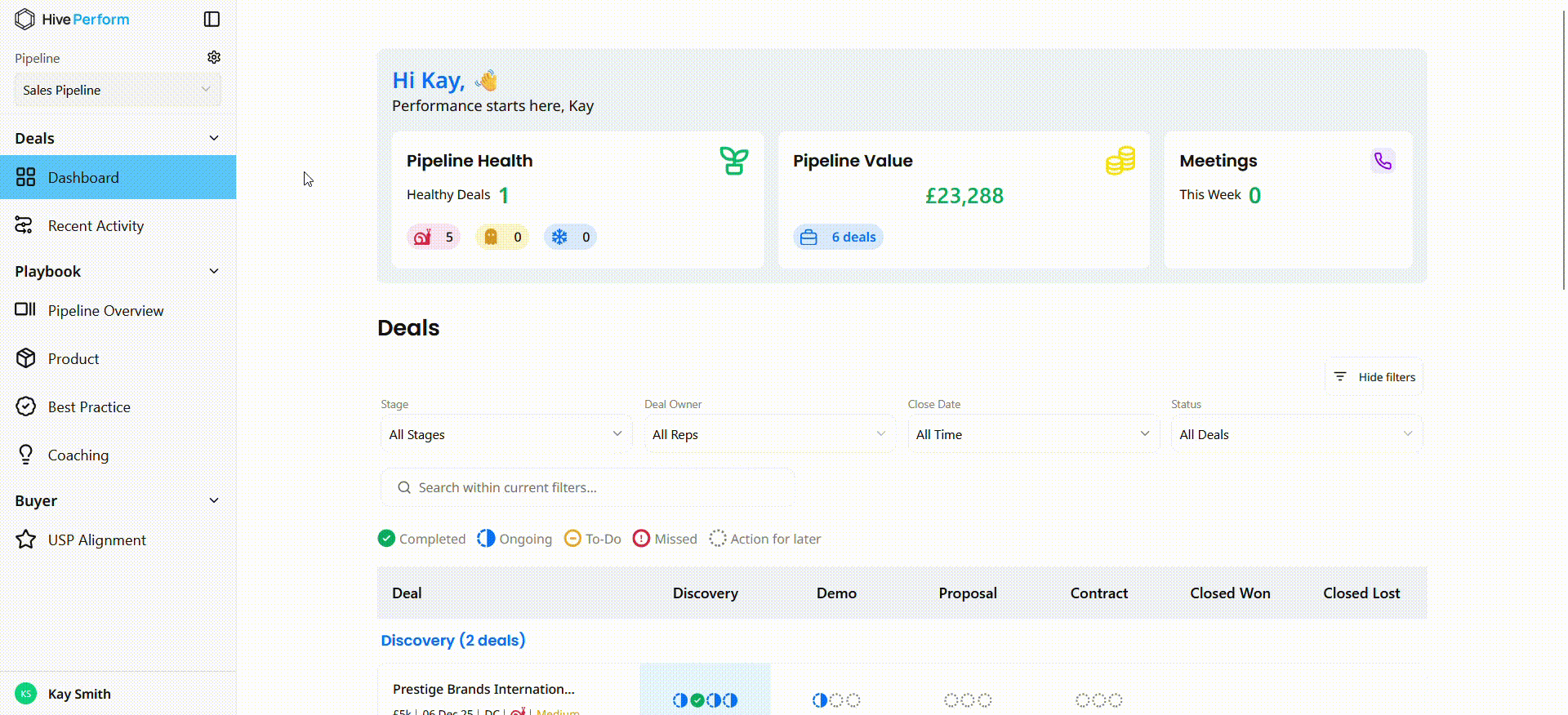
Task: Toggle the Ongoing status legend filter
Action: click(514, 539)
